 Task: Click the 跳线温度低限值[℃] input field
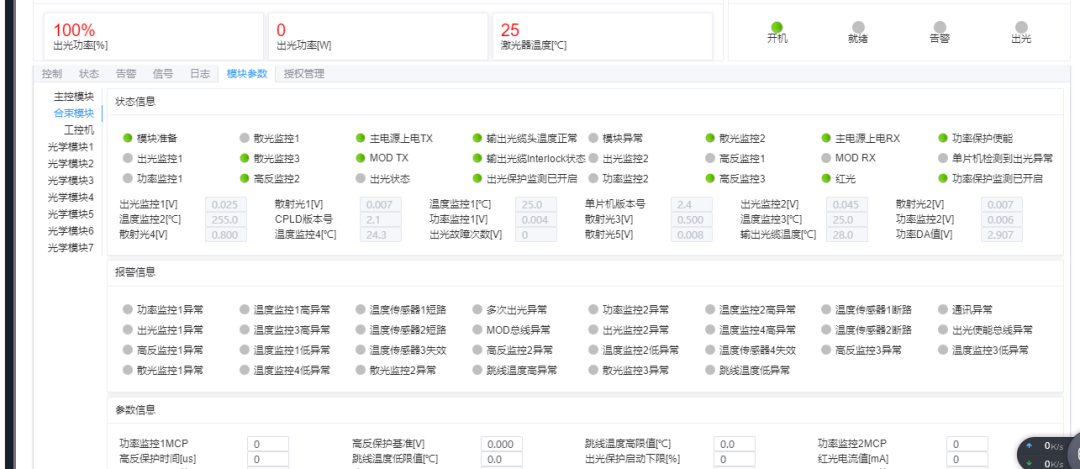(501, 459)
